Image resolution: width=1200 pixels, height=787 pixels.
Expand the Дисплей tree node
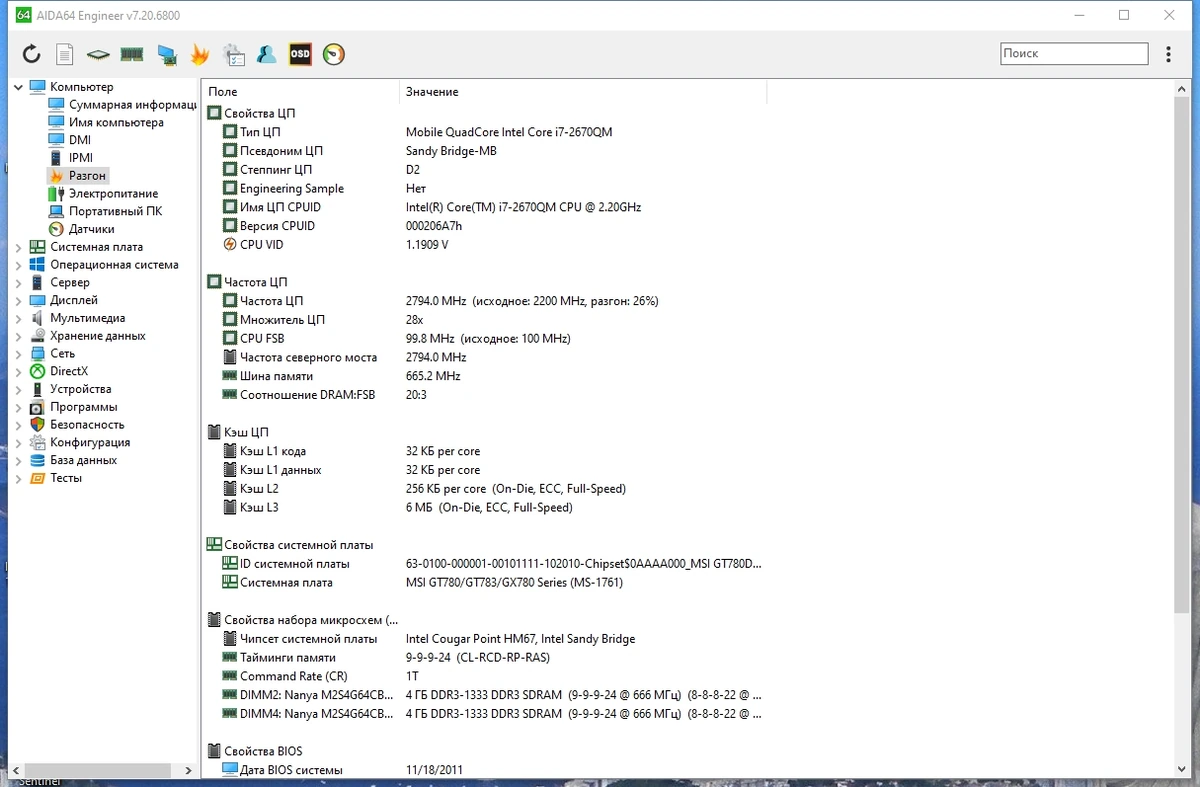18,300
